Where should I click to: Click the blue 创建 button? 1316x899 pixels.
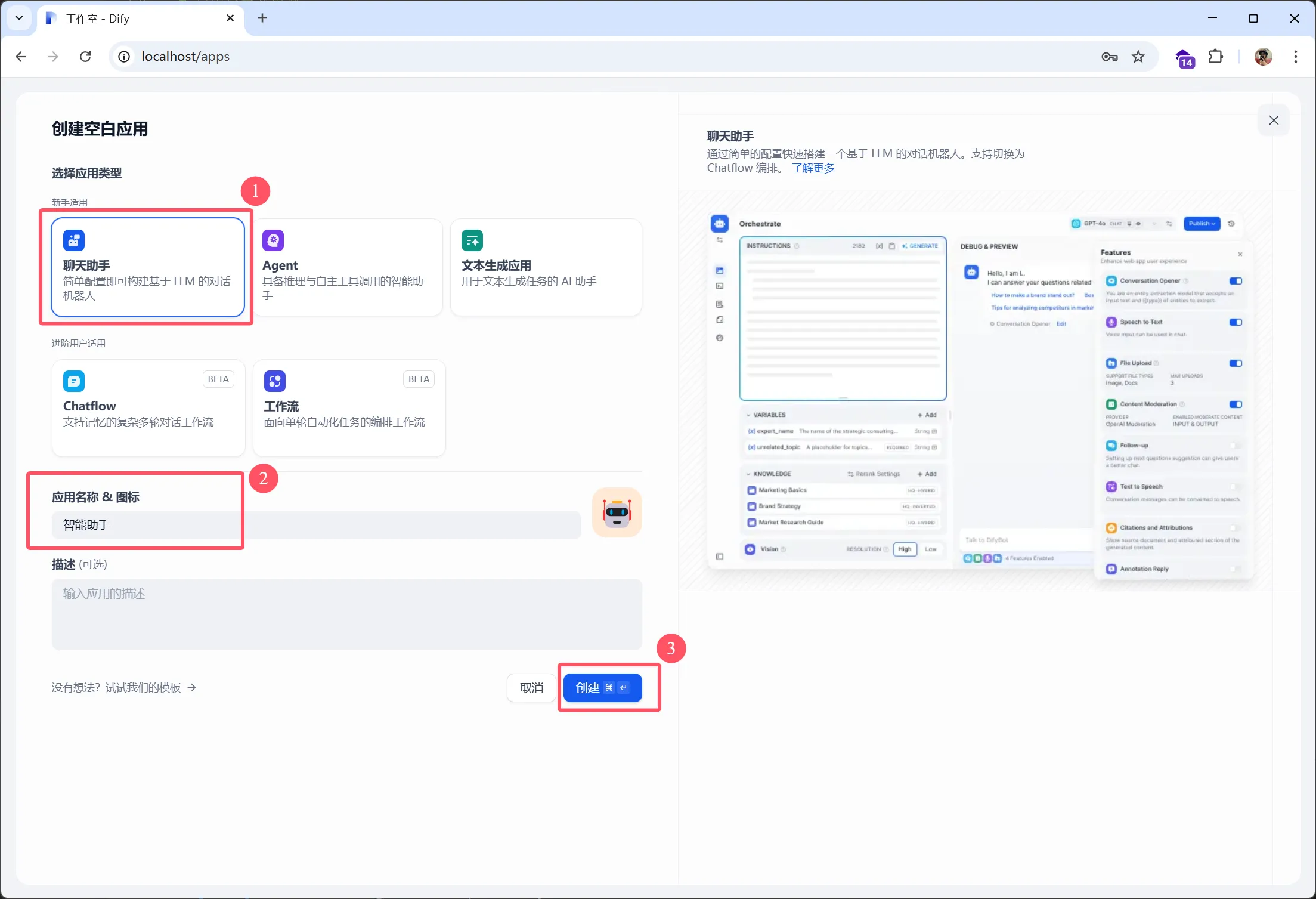pyautogui.click(x=602, y=688)
